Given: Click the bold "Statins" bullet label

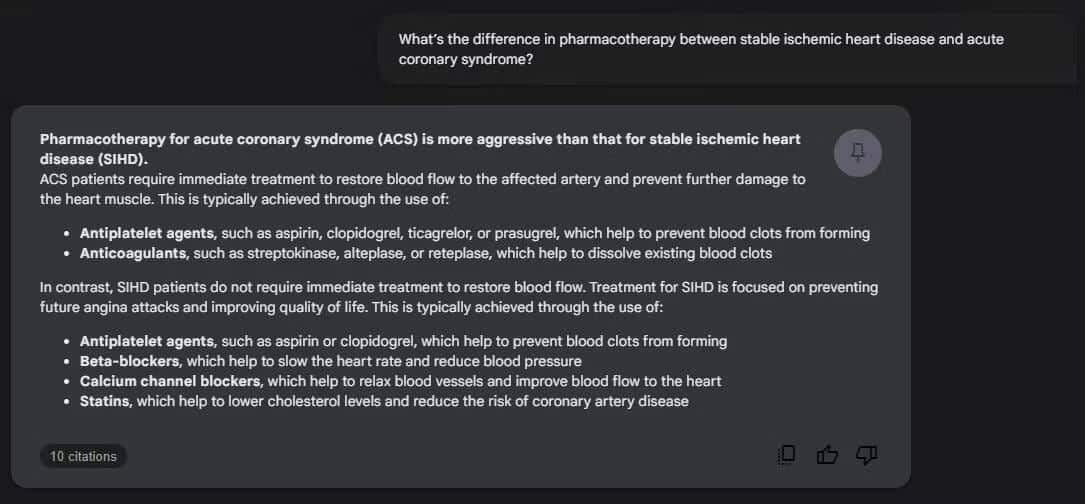Looking at the screenshot, I should tap(105, 401).
